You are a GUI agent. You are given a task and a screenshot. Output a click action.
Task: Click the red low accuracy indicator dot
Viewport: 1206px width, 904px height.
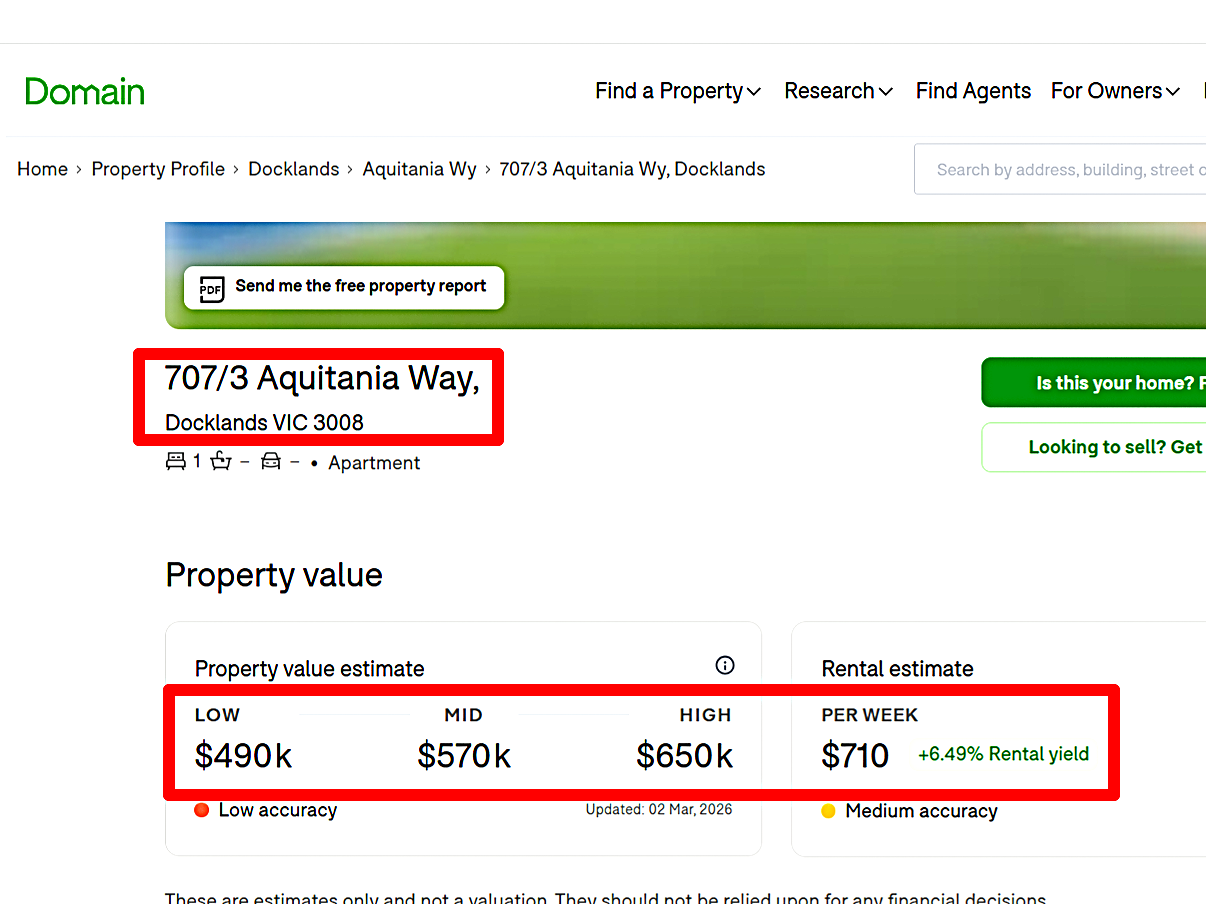[201, 810]
